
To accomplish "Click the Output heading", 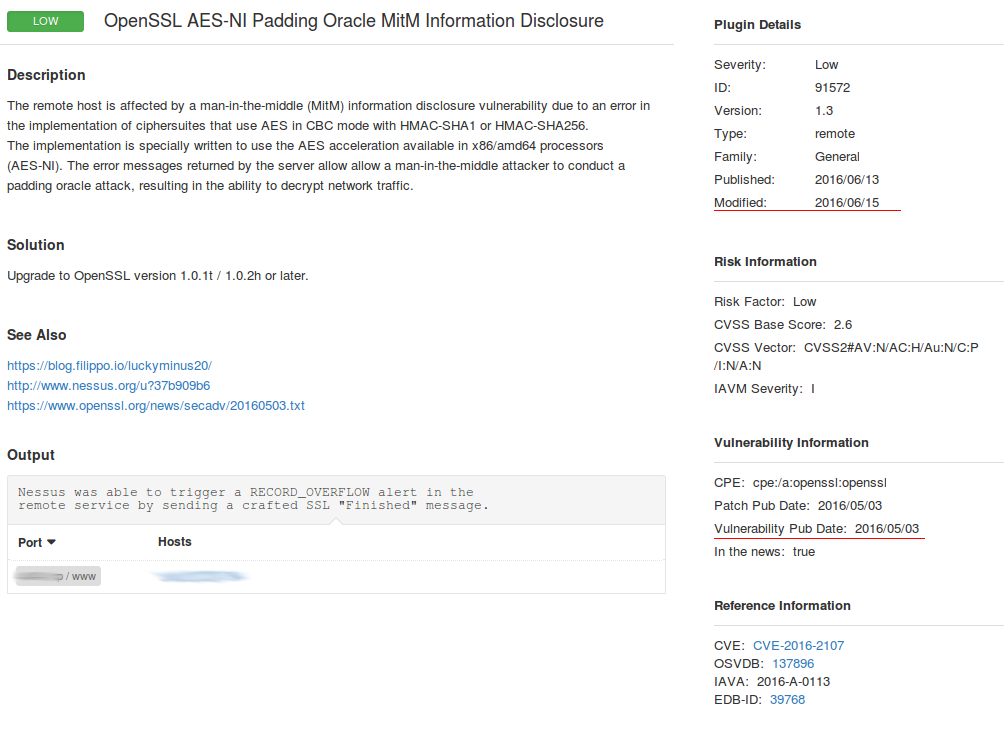I will 31,455.
